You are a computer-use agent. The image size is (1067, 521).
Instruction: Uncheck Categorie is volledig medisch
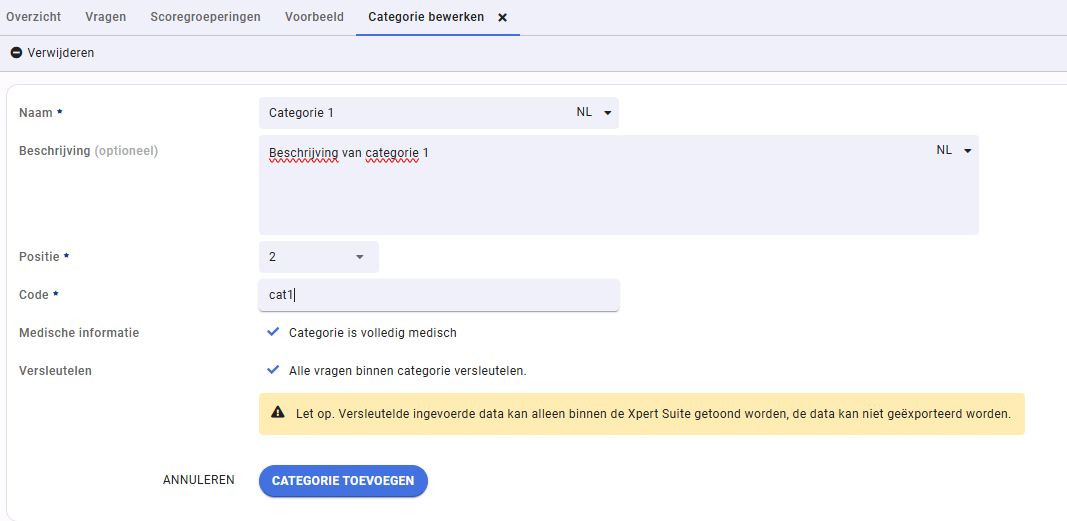[273, 332]
